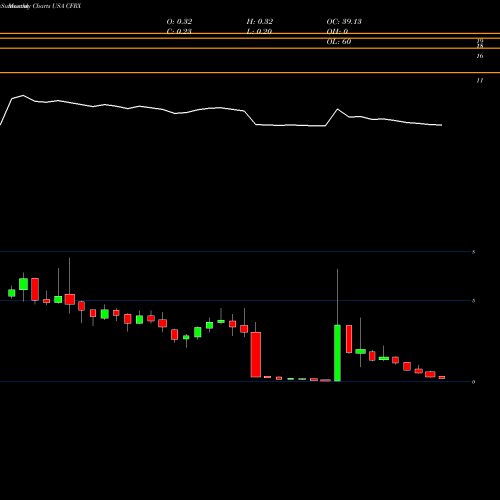Click the 11 label on the right axis

pos(480,81)
